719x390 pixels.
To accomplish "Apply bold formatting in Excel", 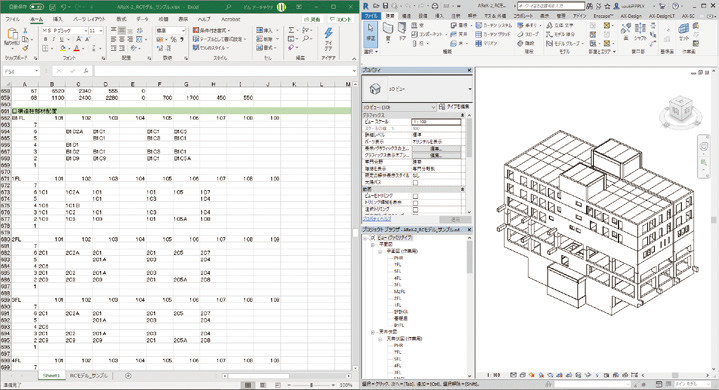I will [45, 39].
